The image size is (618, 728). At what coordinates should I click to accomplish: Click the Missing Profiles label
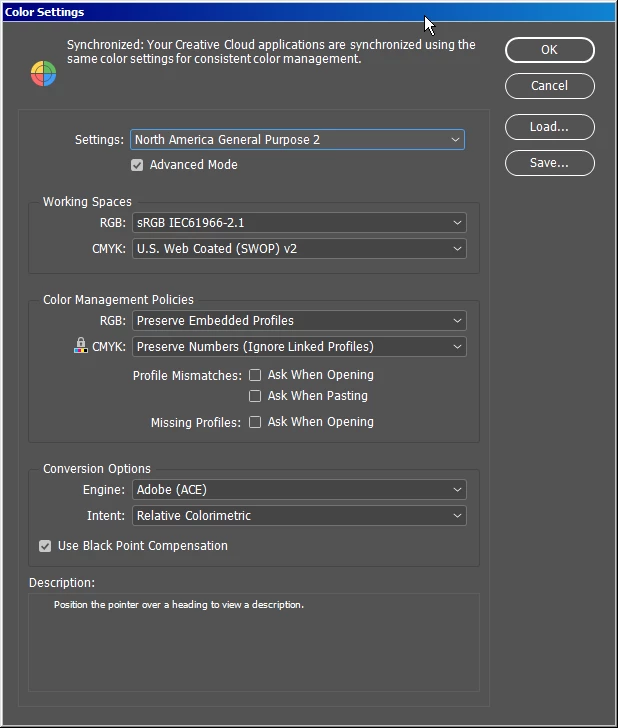[x=195, y=422]
